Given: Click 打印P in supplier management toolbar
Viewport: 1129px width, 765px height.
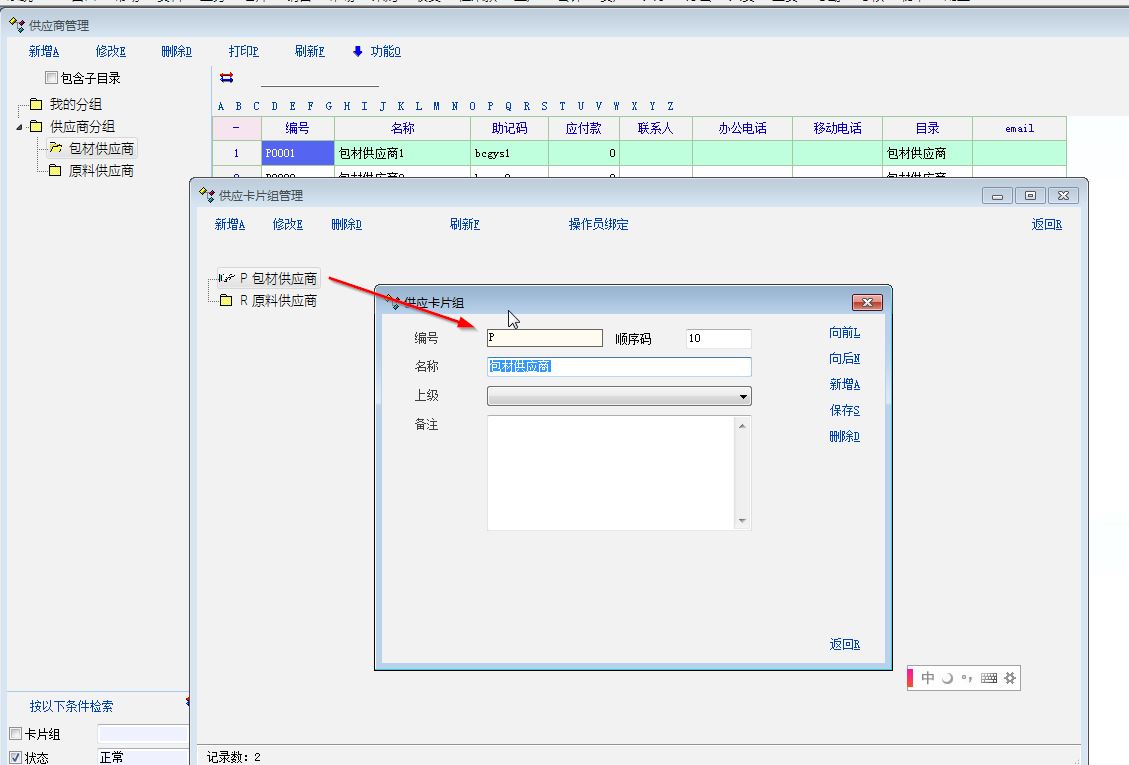Looking at the screenshot, I should [x=243, y=51].
